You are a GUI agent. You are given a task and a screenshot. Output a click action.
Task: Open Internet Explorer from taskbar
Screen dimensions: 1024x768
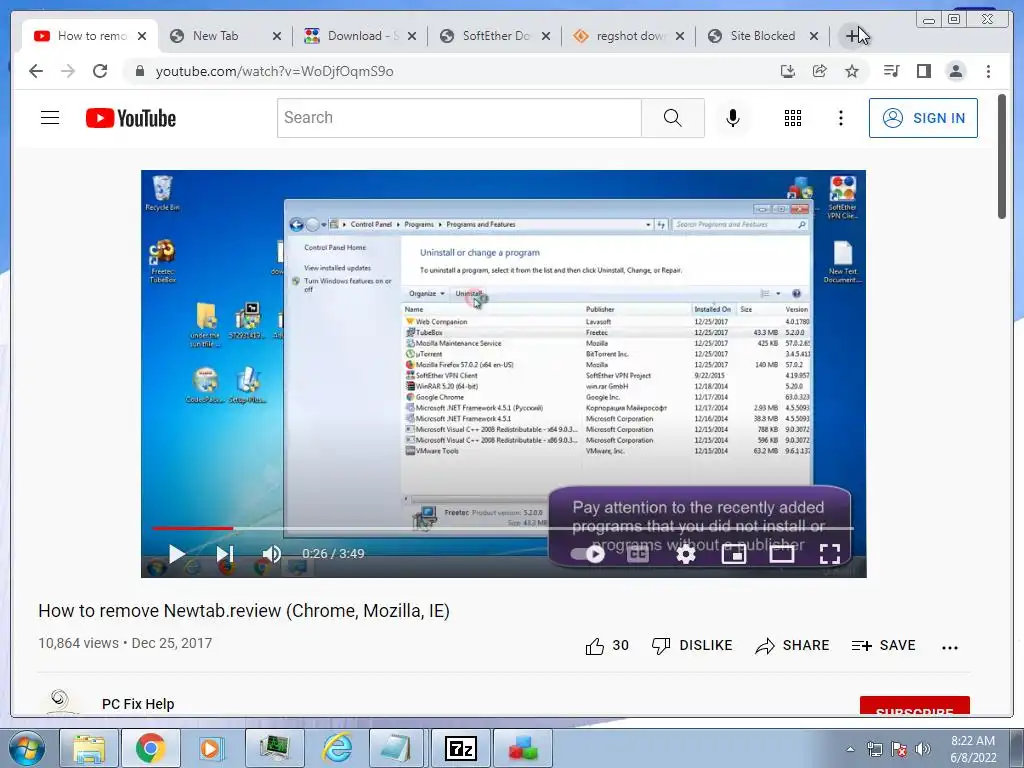pos(337,748)
